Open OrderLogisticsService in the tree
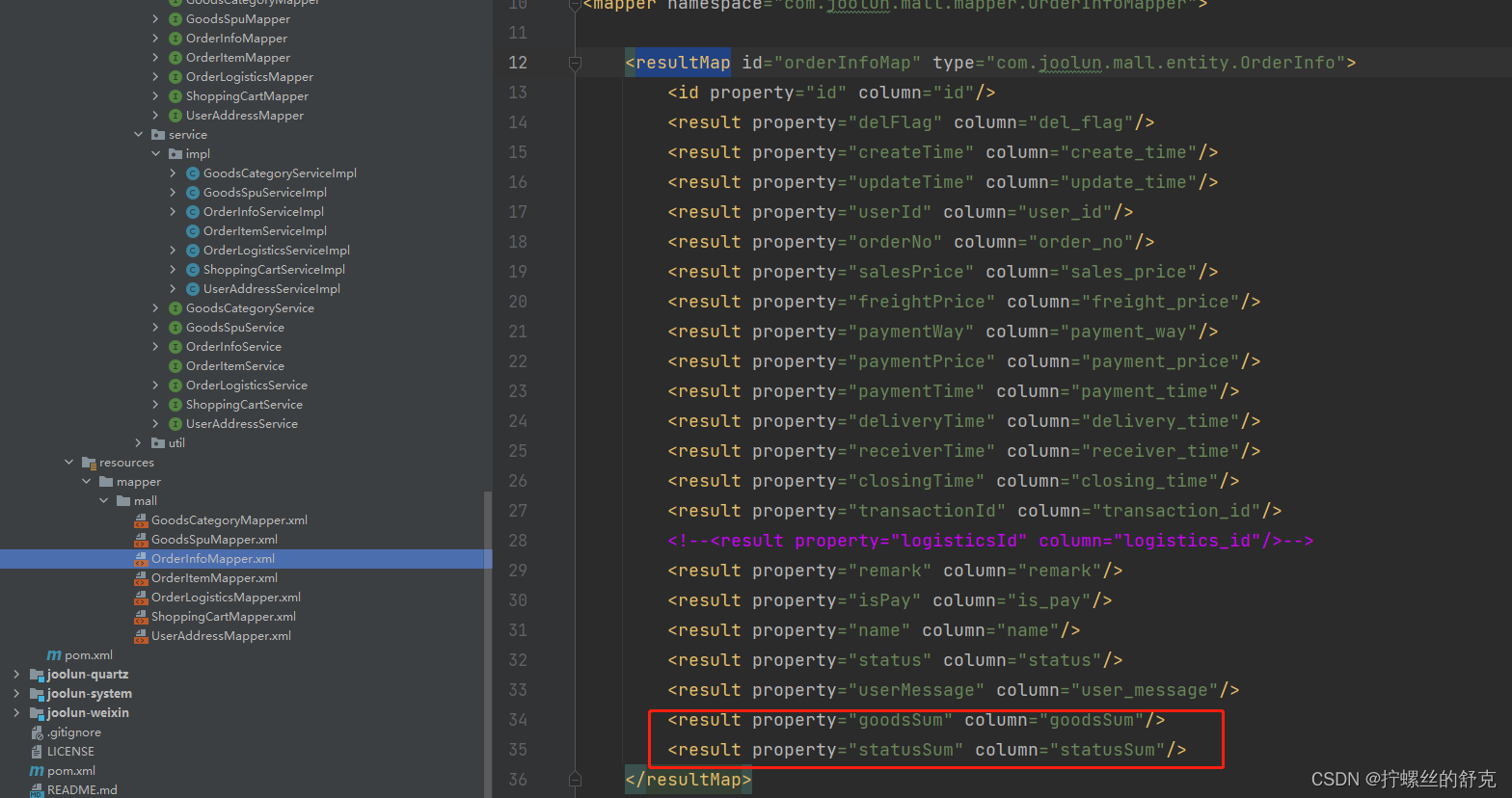The height and width of the screenshot is (798, 1512). point(247,386)
